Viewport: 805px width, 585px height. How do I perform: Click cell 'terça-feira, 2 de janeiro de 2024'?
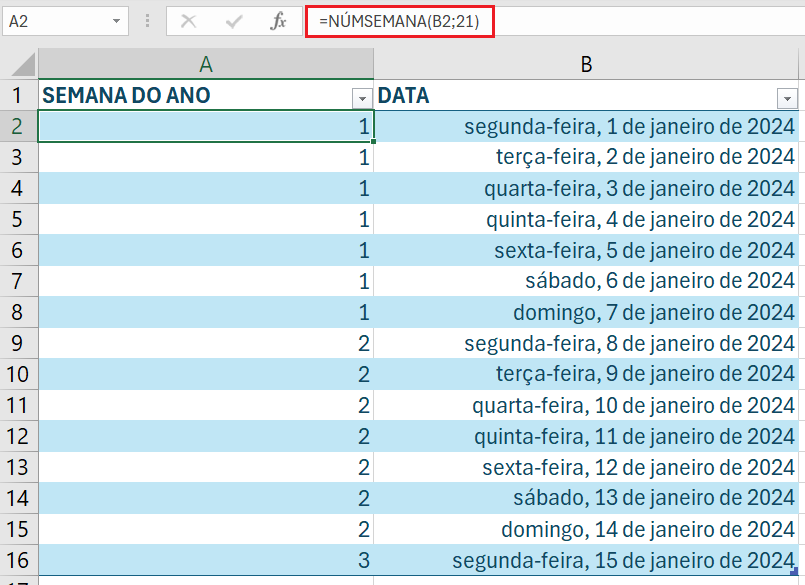coord(586,157)
